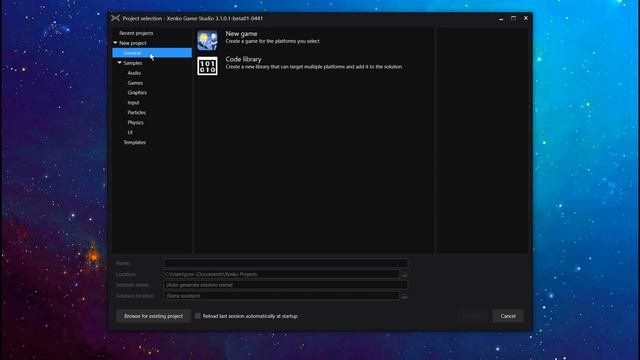
Task: Click 'Create a new library' description text
Action: tap(313, 67)
